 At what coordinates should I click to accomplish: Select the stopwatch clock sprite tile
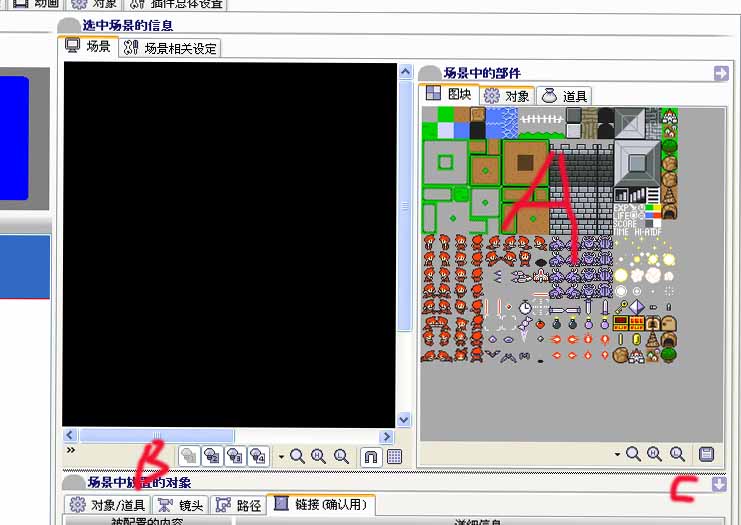525,308
